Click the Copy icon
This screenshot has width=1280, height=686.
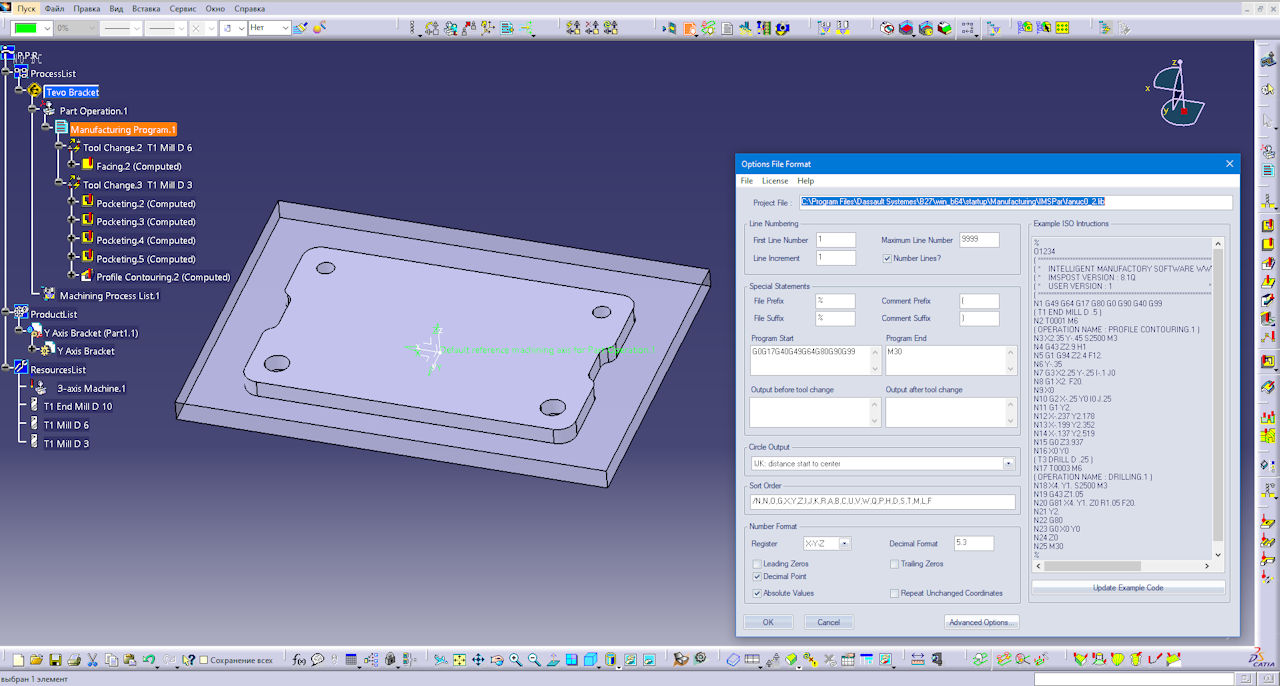[x=111, y=660]
